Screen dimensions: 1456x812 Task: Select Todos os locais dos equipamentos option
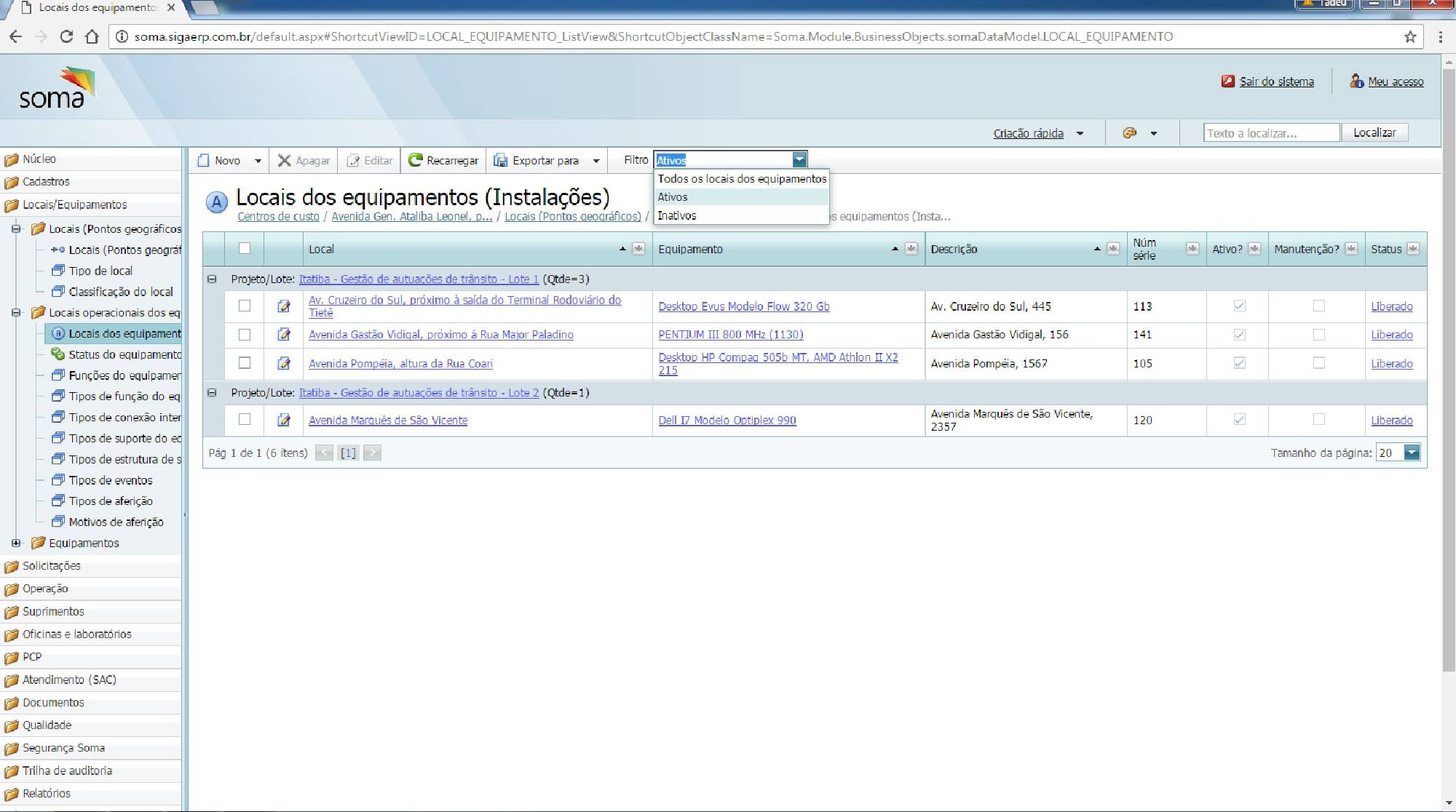pyautogui.click(x=741, y=178)
